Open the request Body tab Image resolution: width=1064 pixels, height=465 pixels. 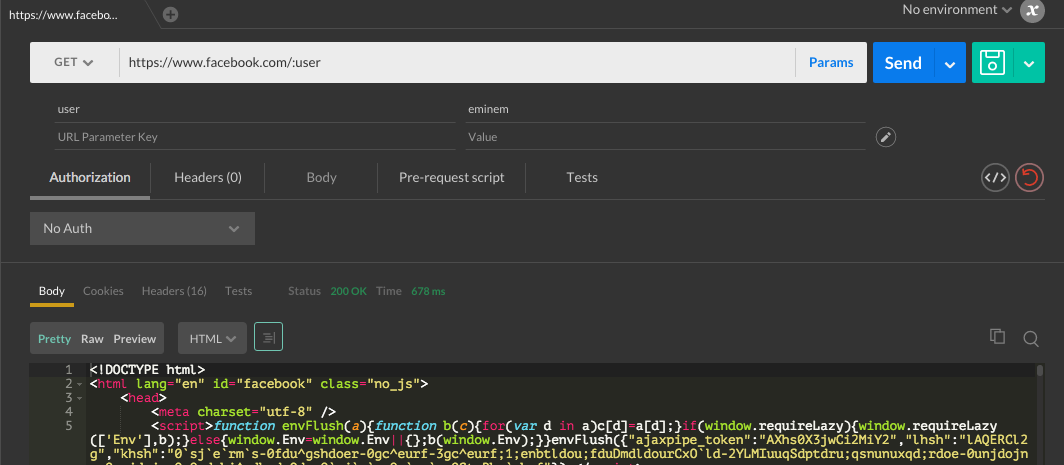pos(321,177)
